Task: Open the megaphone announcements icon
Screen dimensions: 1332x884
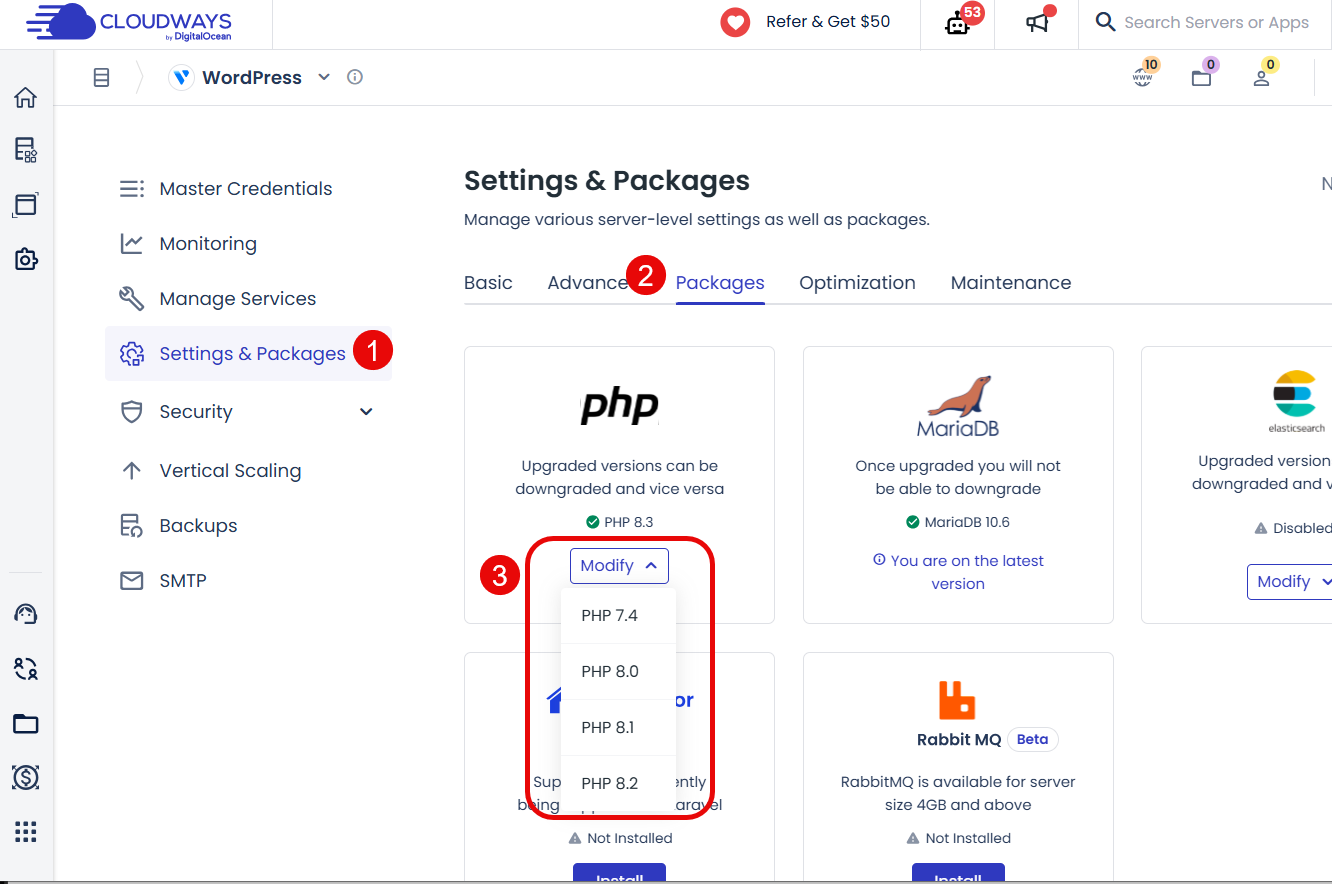Action: [x=1038, y=22]
